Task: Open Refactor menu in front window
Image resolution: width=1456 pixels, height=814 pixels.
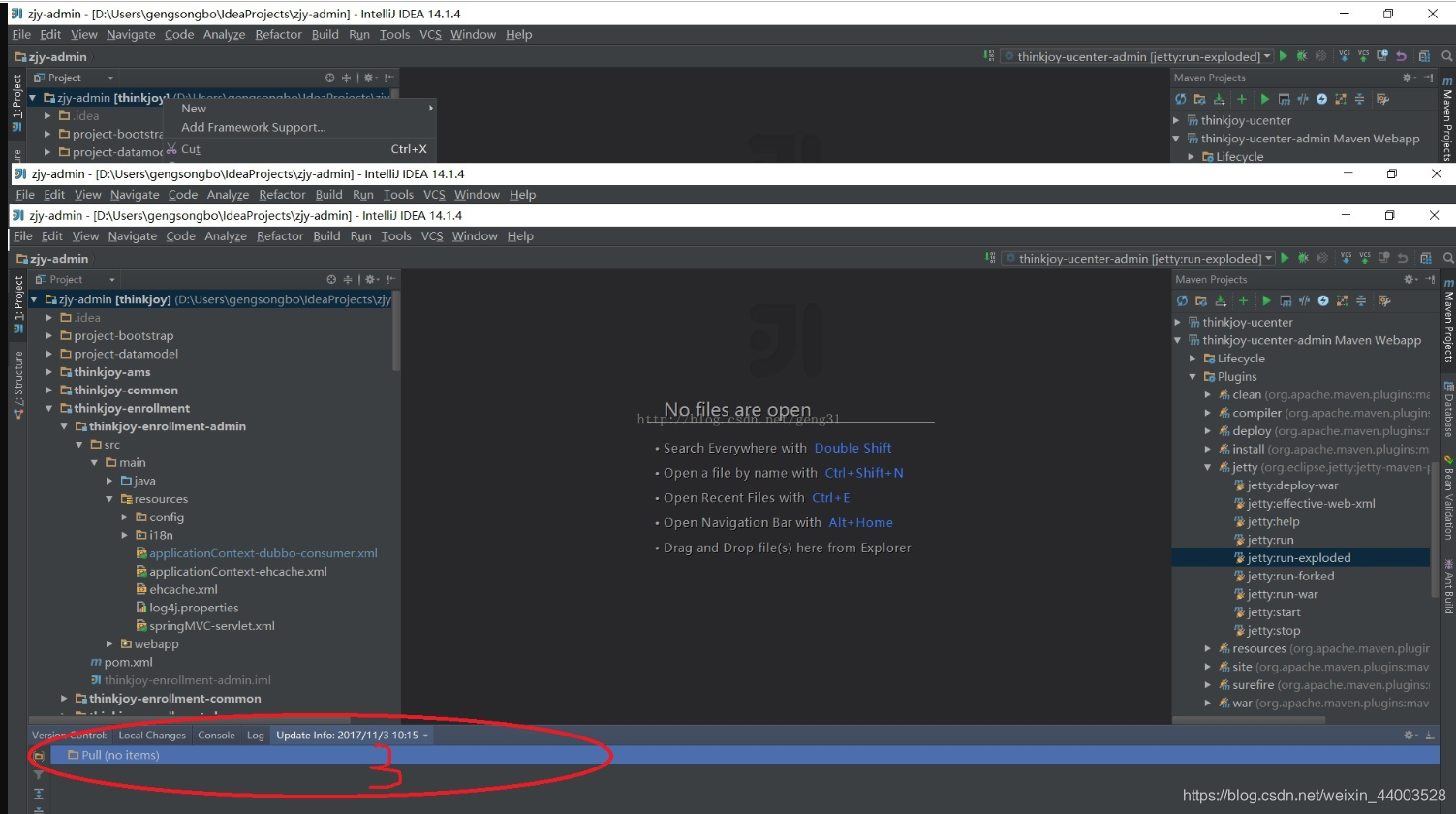Action: 280,235
